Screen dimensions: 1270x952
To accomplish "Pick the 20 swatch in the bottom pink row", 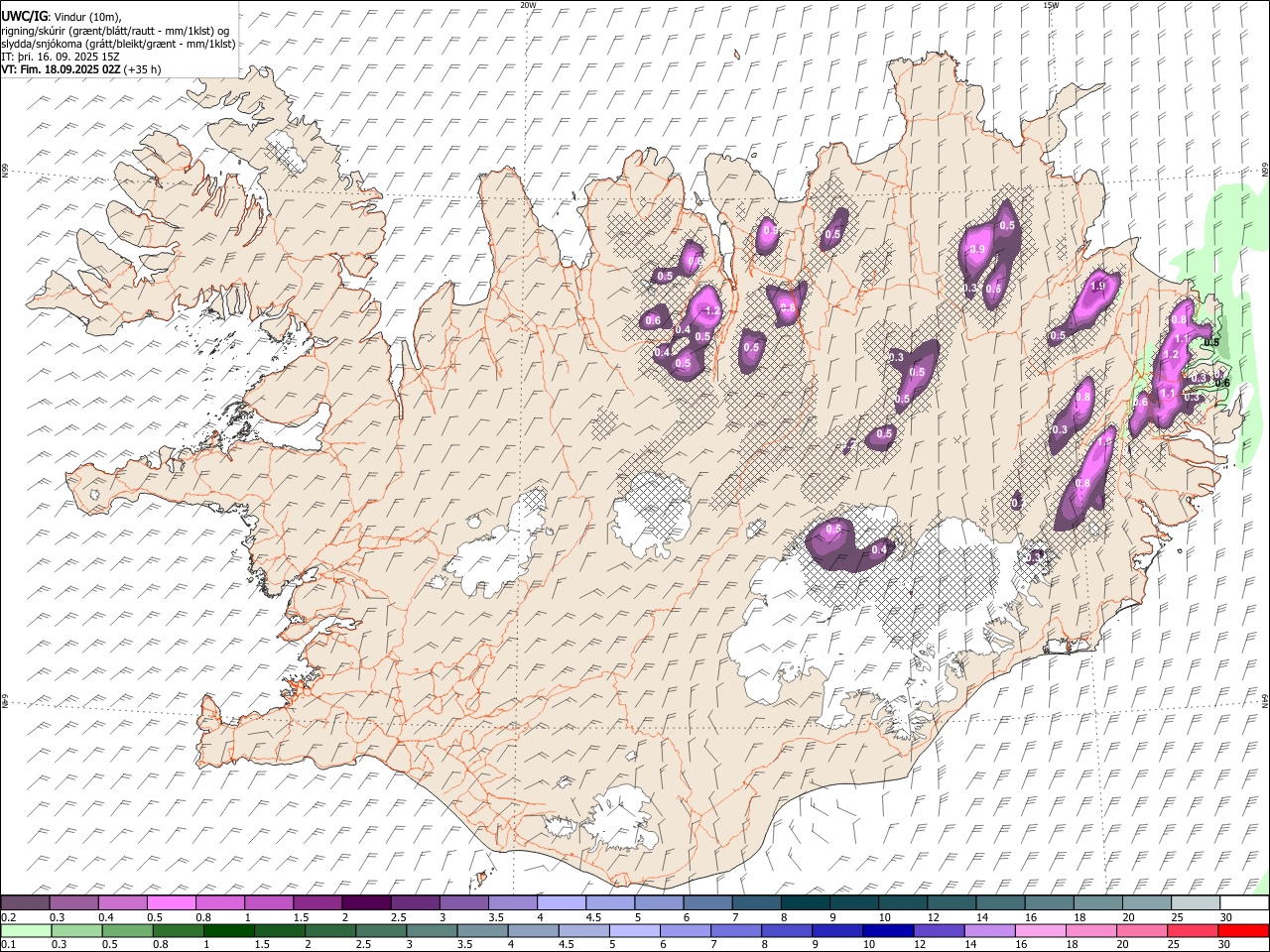I will (x=1140, y=931).
